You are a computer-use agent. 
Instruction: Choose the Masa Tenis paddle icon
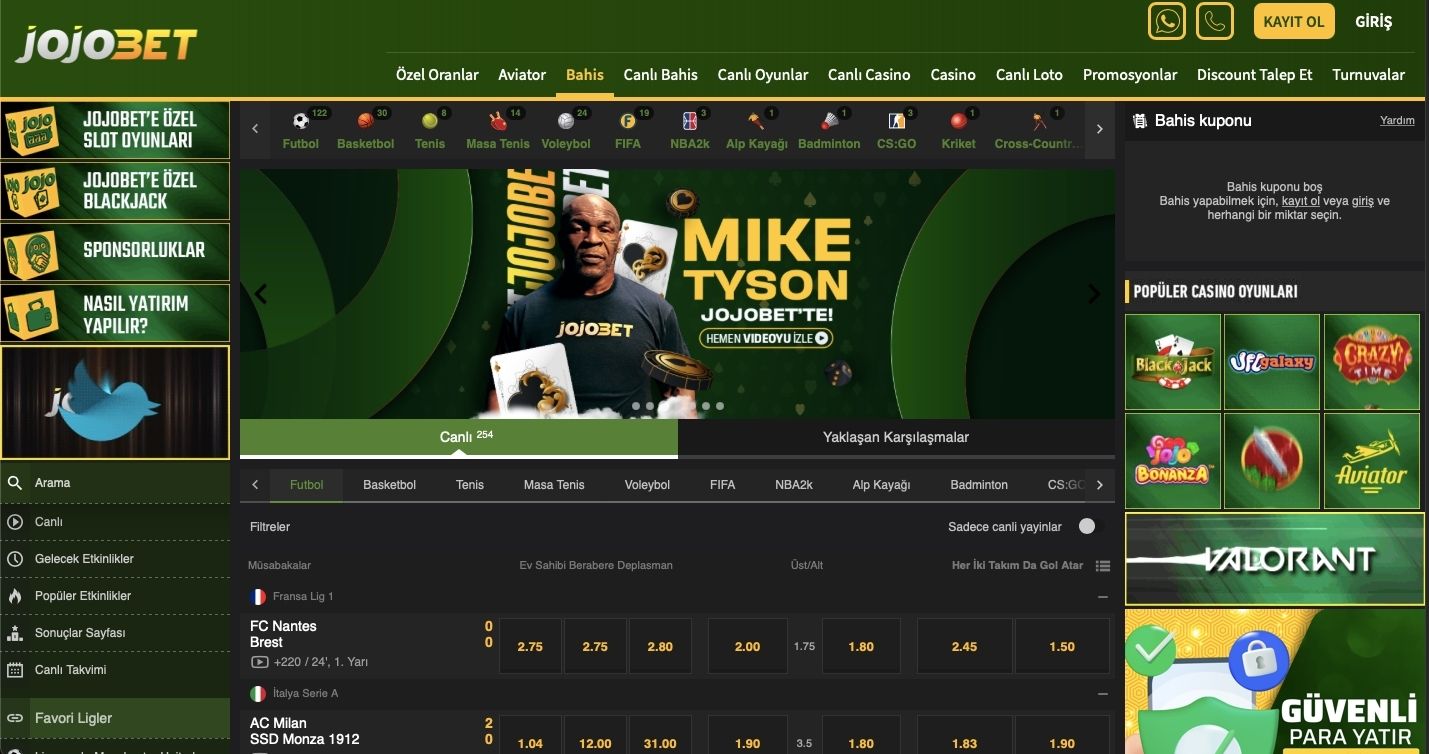click(498, 122)
